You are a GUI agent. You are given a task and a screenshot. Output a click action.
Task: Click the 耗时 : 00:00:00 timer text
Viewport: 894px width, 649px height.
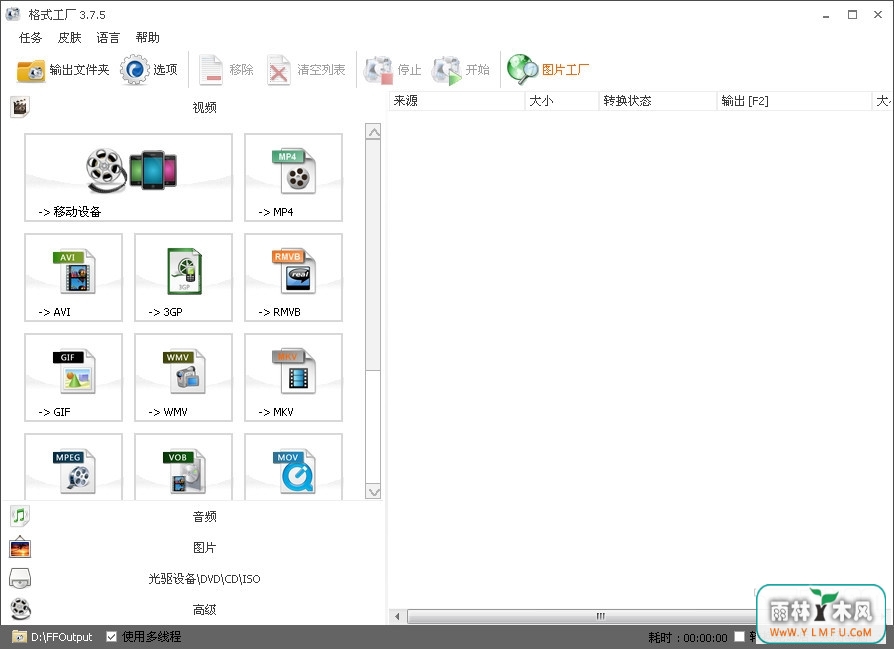pos(688,637)
